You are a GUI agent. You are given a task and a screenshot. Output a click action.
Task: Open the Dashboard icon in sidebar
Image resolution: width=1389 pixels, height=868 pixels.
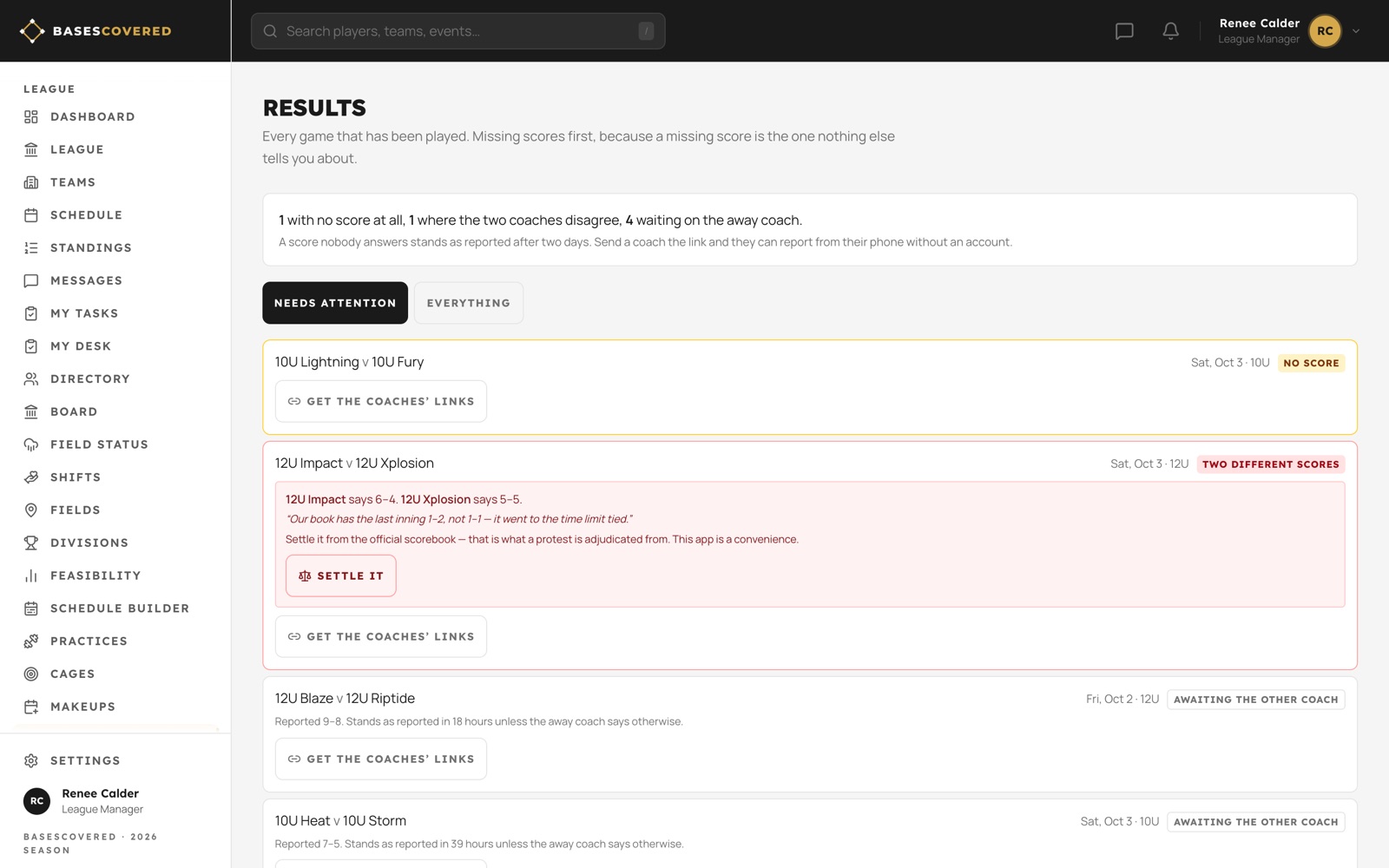click(31, 117)
